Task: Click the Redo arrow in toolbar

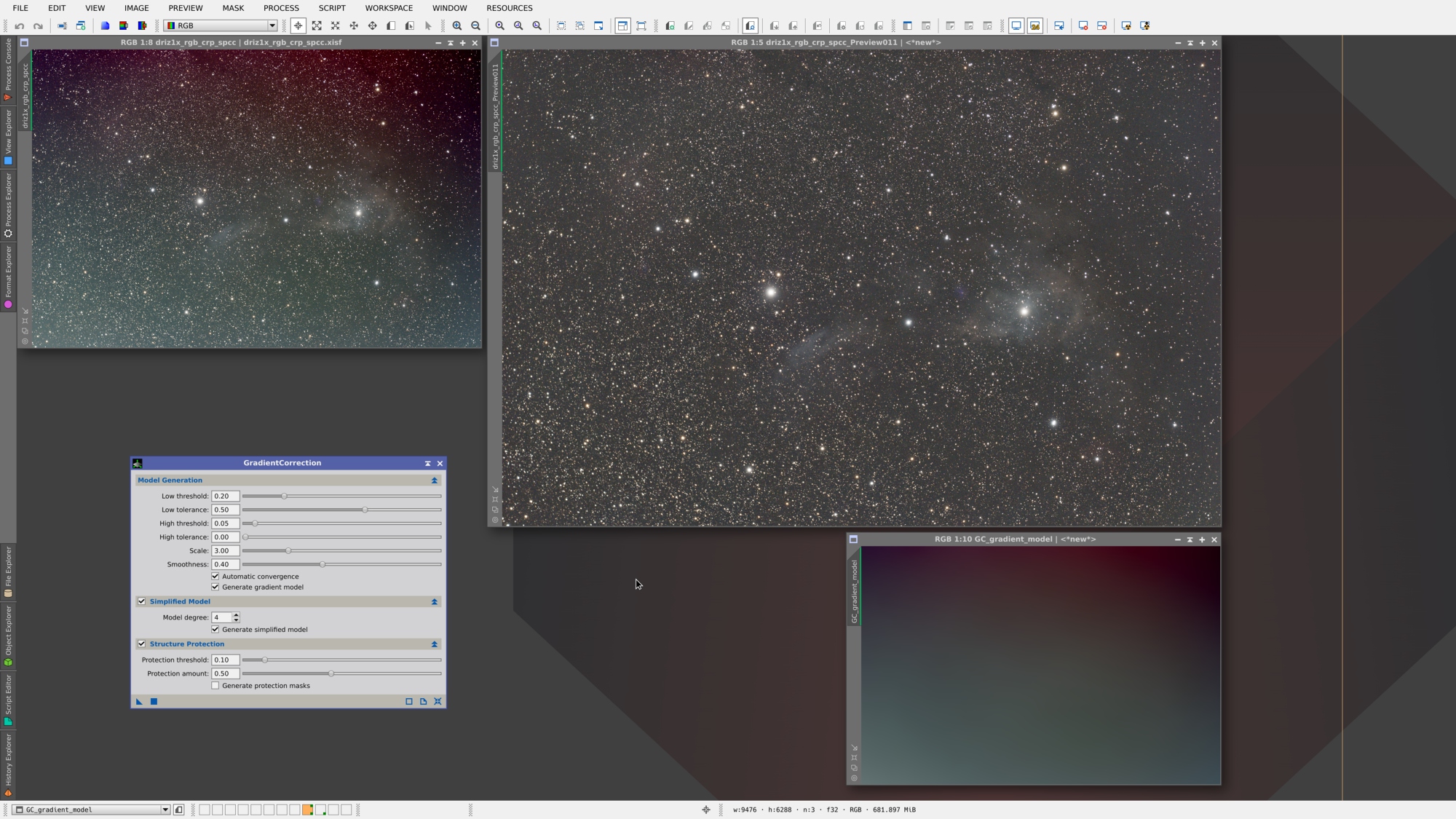Action: click(x=38, y=25)
